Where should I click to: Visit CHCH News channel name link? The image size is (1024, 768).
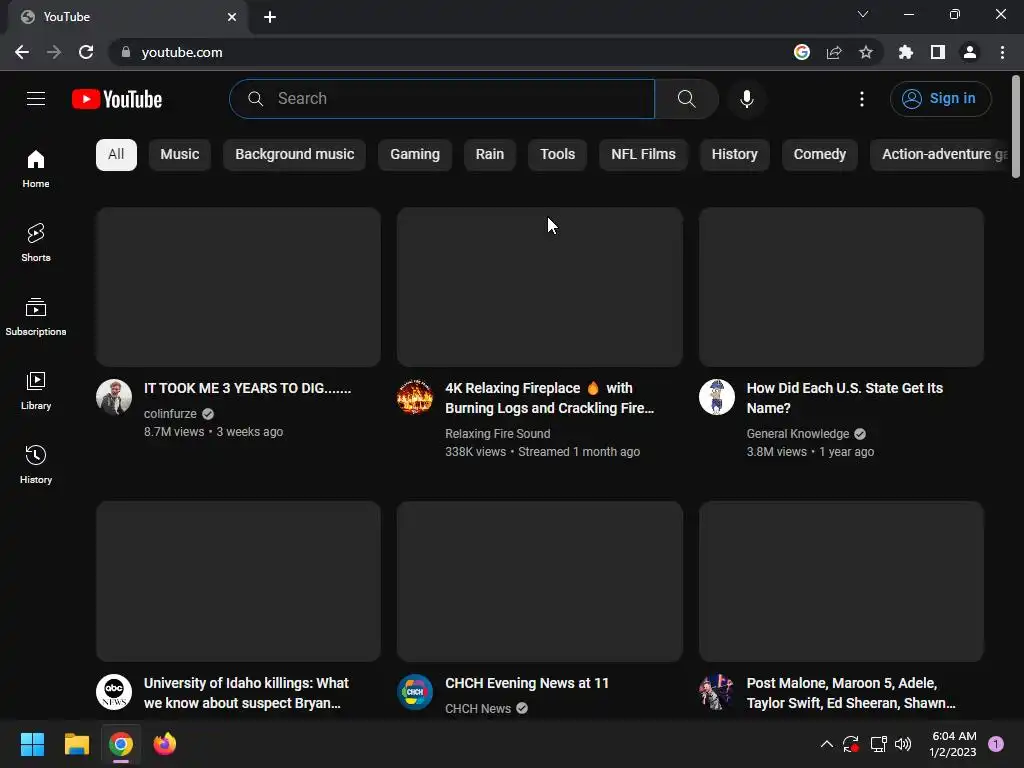tap(478, 709)
